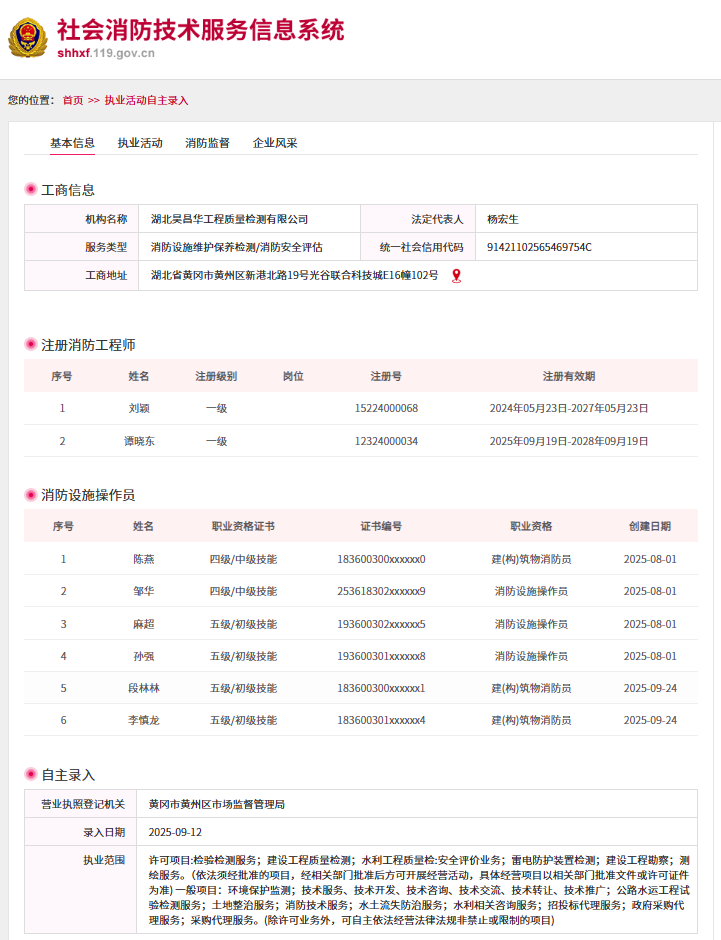The image size is (721, 940).
Task: Click the red map pin beside the address
Action: (x=456, y=276)
